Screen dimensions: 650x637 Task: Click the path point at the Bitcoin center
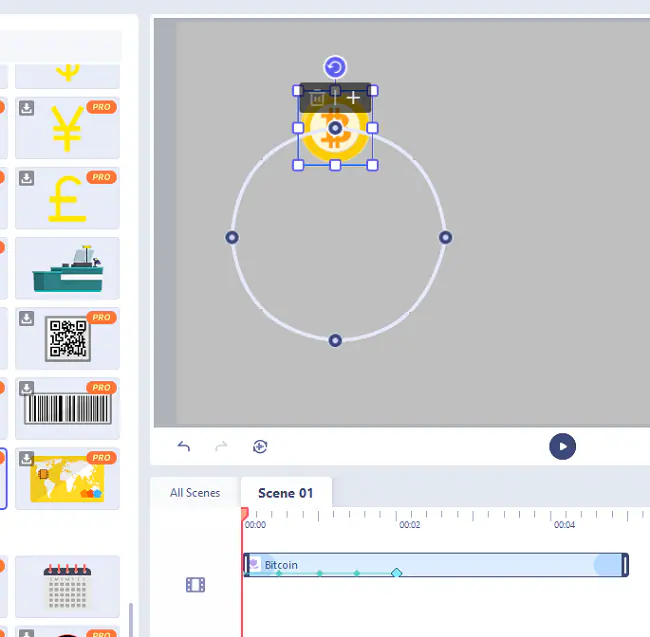[x=335, y=128]
